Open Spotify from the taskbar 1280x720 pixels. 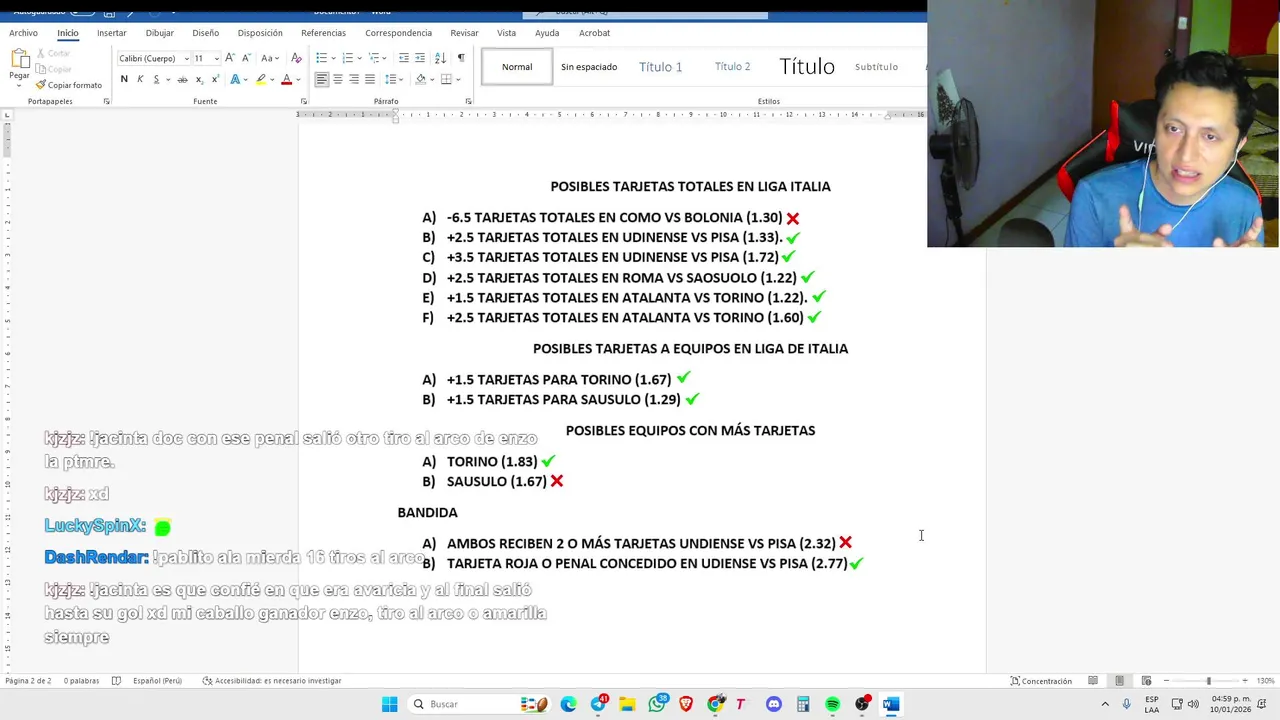pos(832,704)
